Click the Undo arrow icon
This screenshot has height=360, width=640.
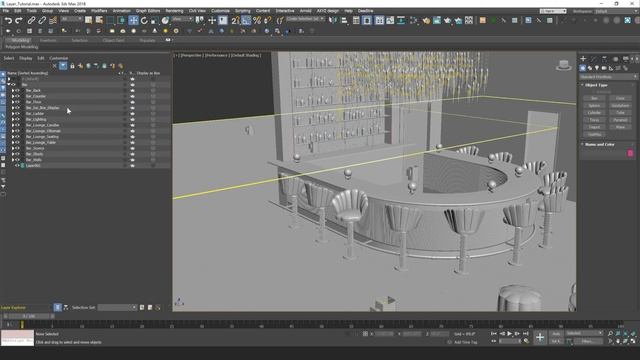pyautogui.click(x=8, y=20)
